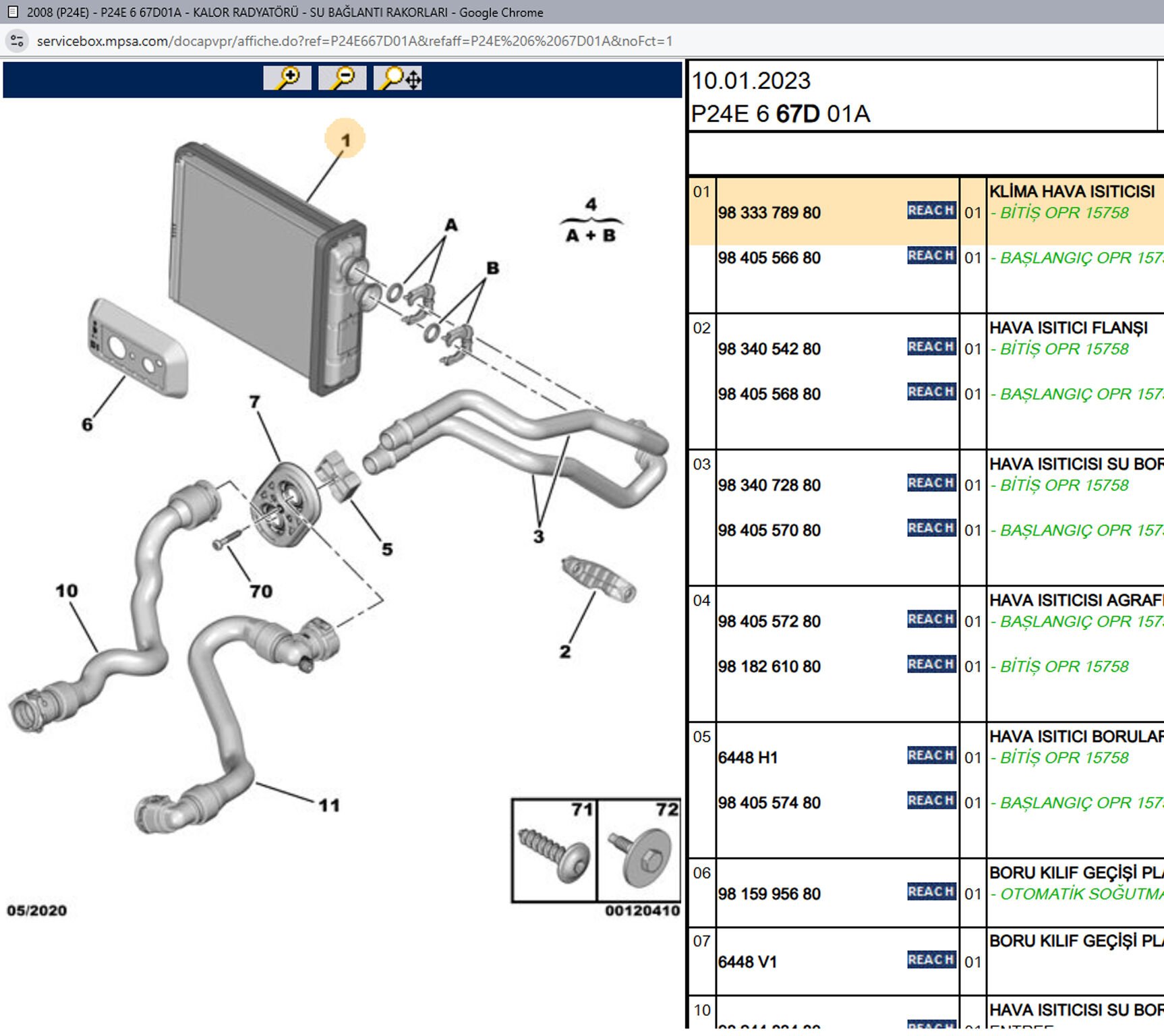Select highlighted callout 1 on the diagram
The width and height of the screenshot is (1164, 1036).
click(345, 140)
